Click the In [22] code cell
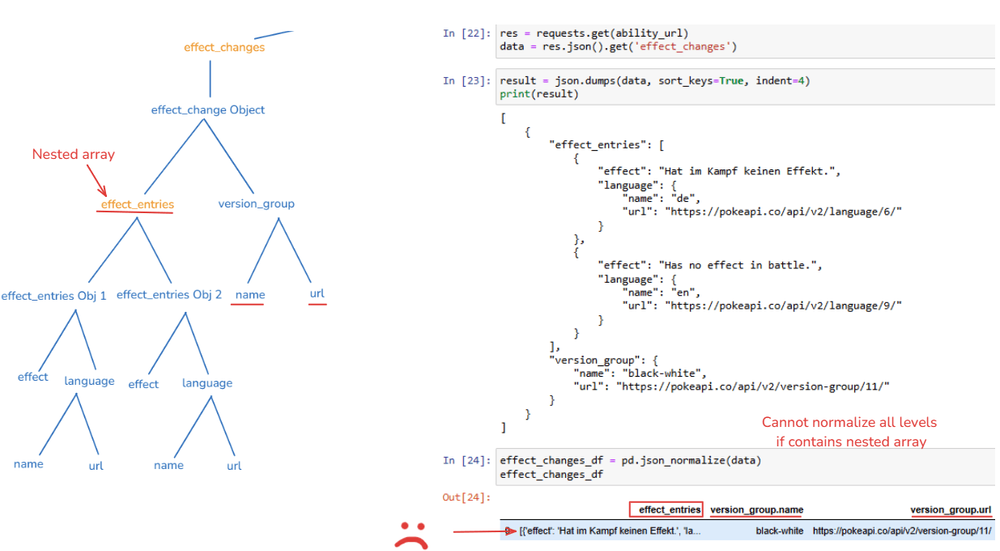Viewport: 1000px width, 551px height. coord(745,40)
